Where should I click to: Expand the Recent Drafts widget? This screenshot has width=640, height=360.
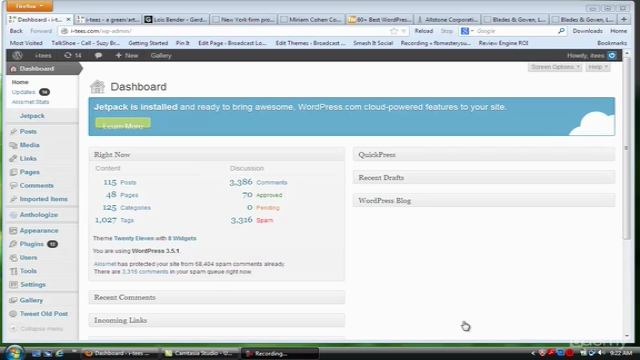[x=484, y=178]
